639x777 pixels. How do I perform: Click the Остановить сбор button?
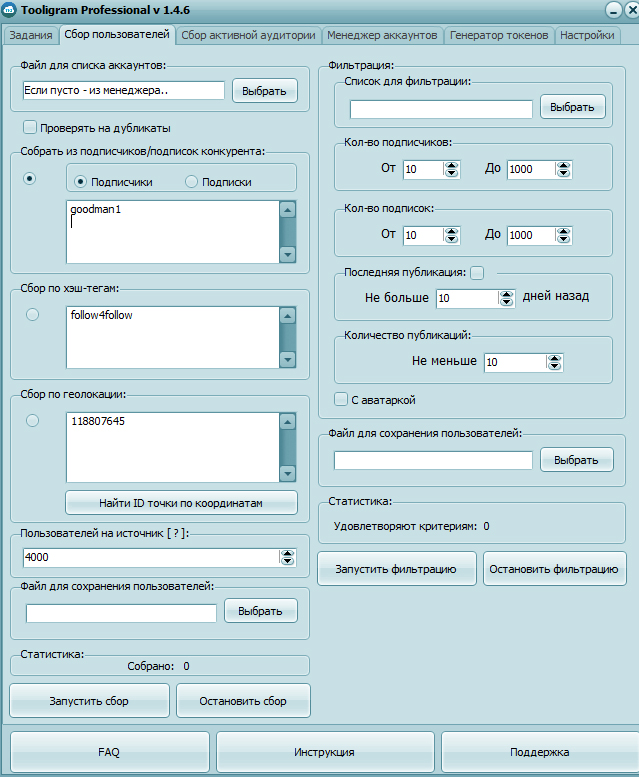click(243, 701)
